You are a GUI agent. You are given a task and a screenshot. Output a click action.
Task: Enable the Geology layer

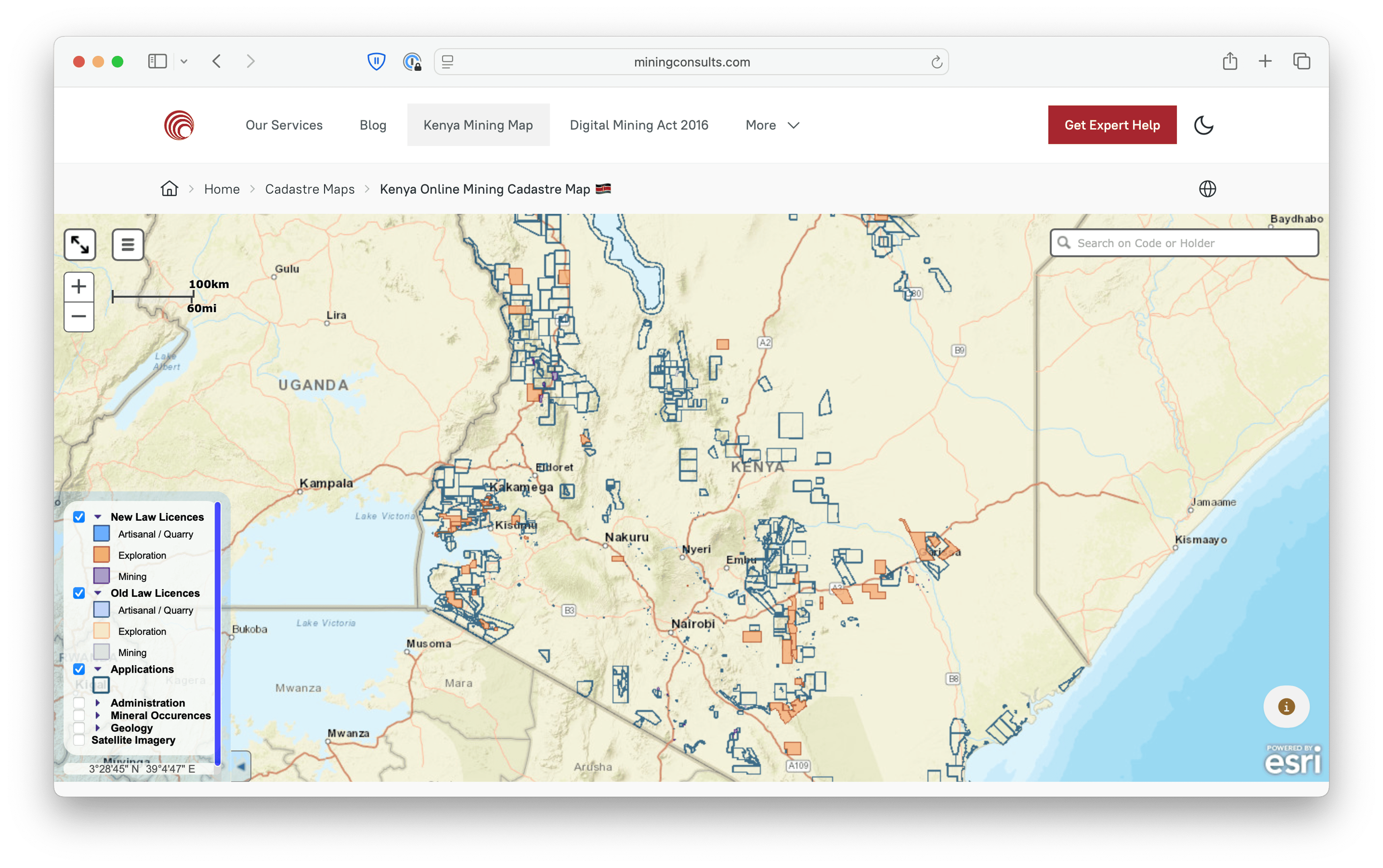(79, 728)
